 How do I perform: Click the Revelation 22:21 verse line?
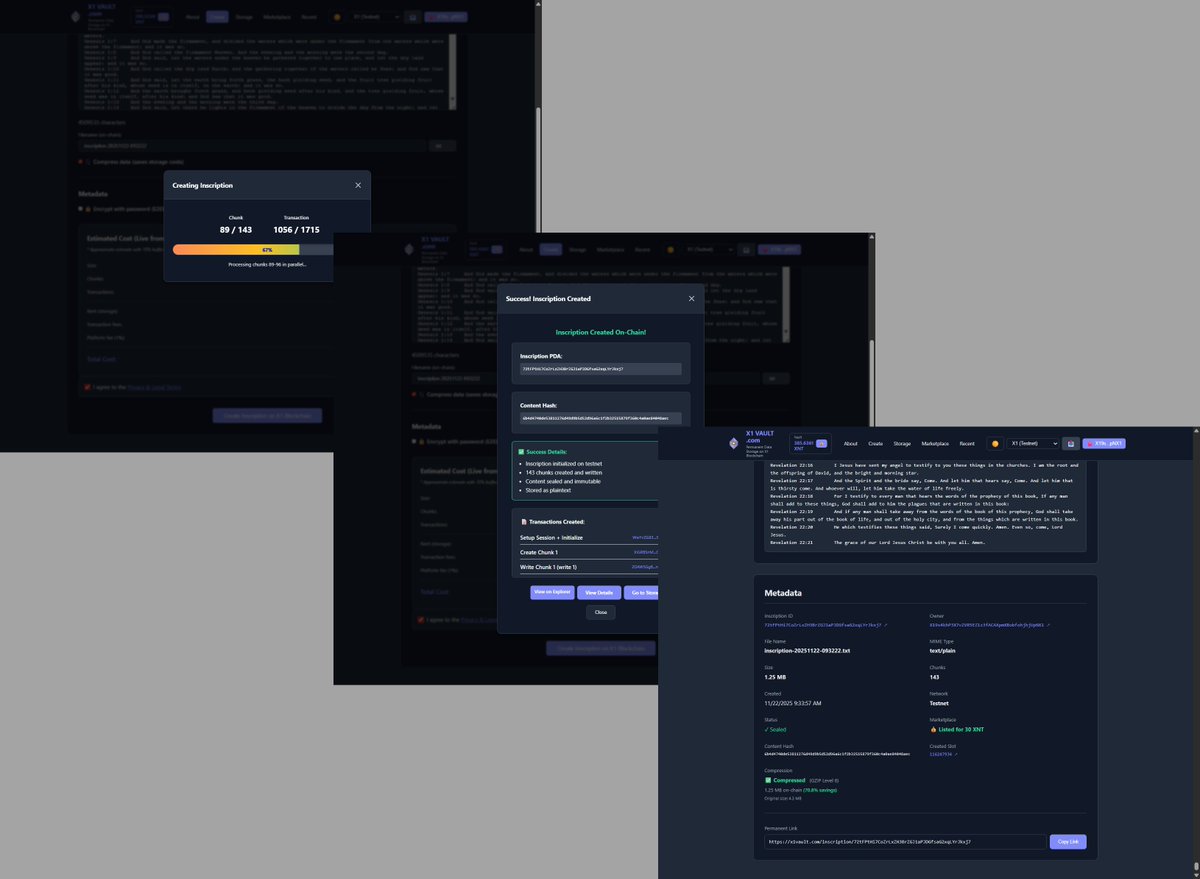click(x=878, y=542)
